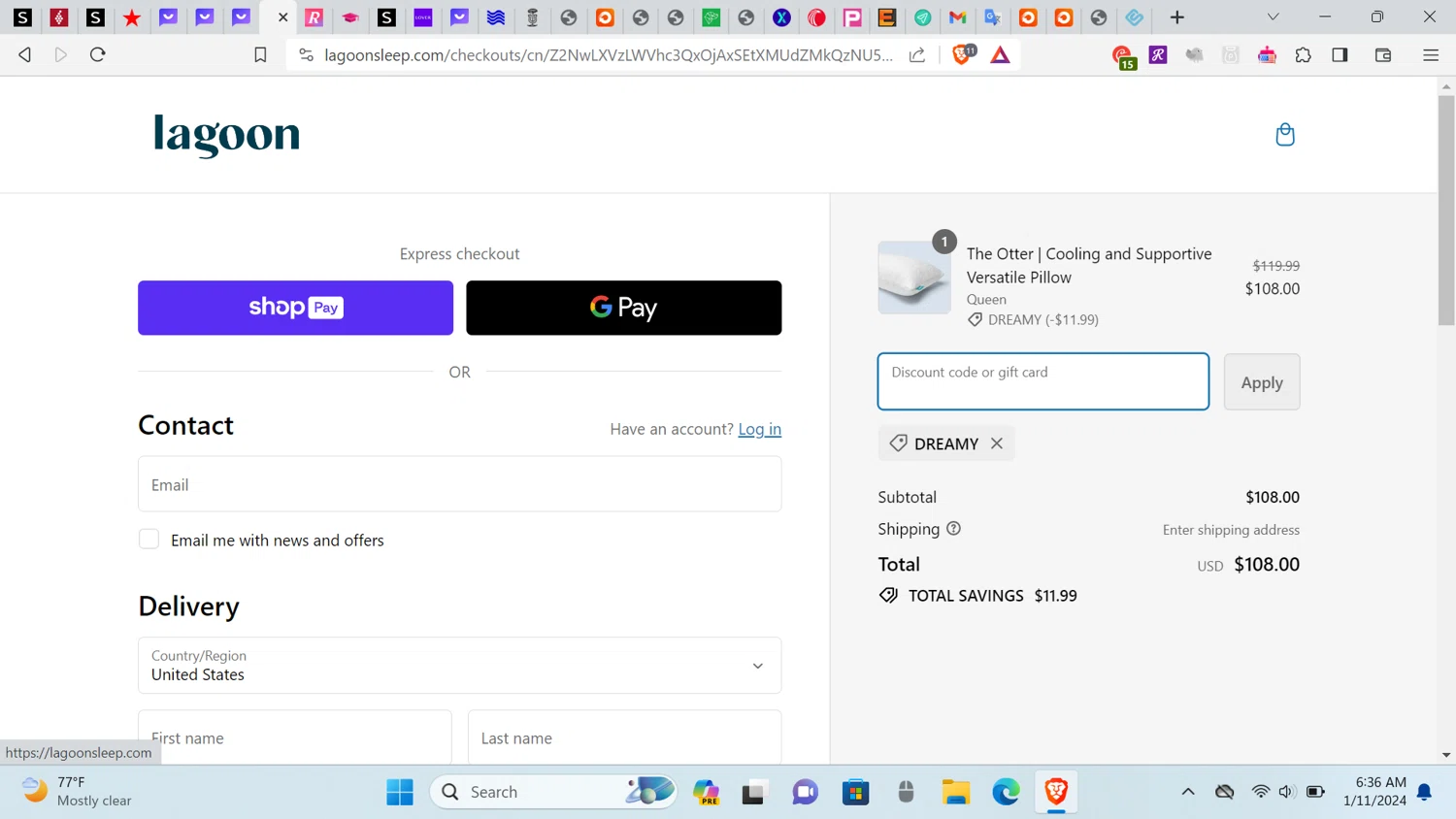The width and height of the screenshot is (1456, 819).
Task: Open the purple R extension
Action: click(x=1158, y=55)
